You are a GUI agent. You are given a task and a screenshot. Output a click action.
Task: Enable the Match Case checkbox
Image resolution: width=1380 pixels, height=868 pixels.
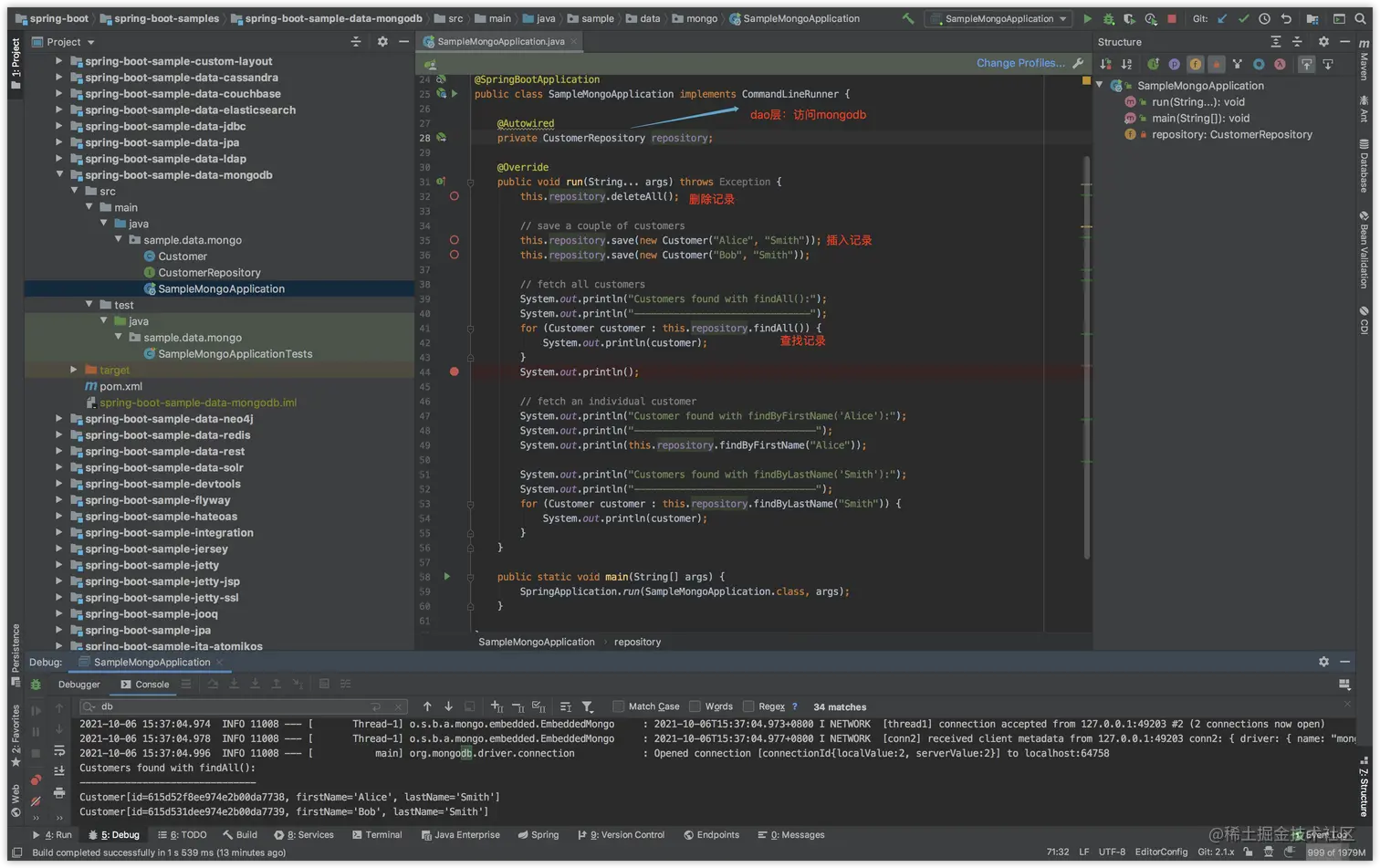tap(619, 706)
